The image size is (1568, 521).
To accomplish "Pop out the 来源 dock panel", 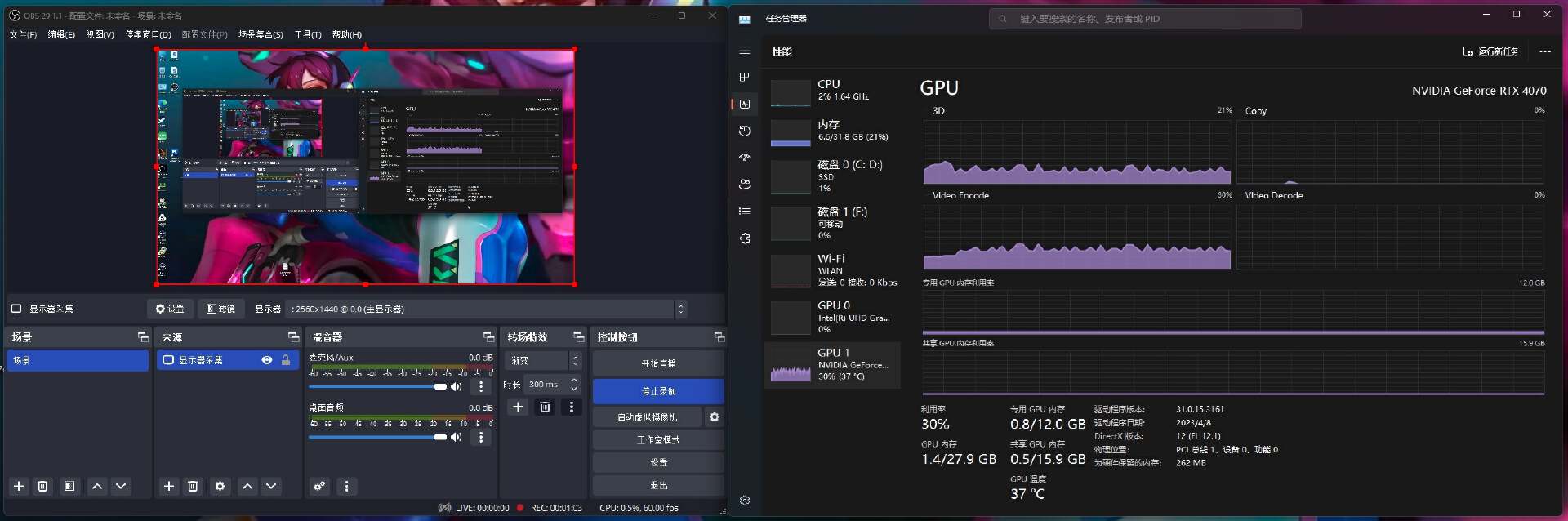I will click(x=293, y=336).
